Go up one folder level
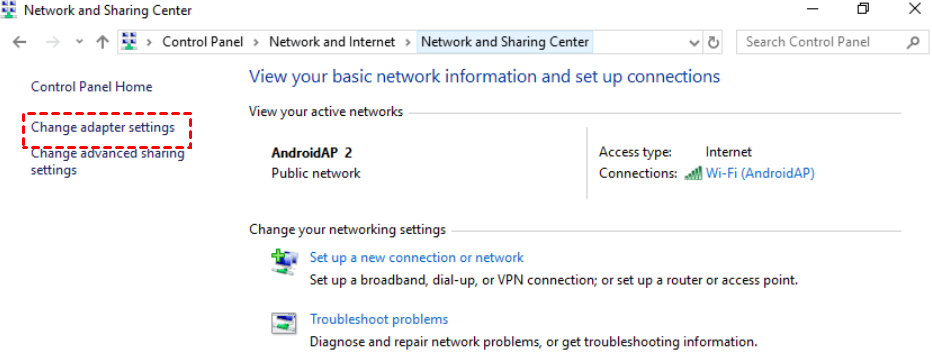Screen dimensions: 932x360 pos(103,42)
